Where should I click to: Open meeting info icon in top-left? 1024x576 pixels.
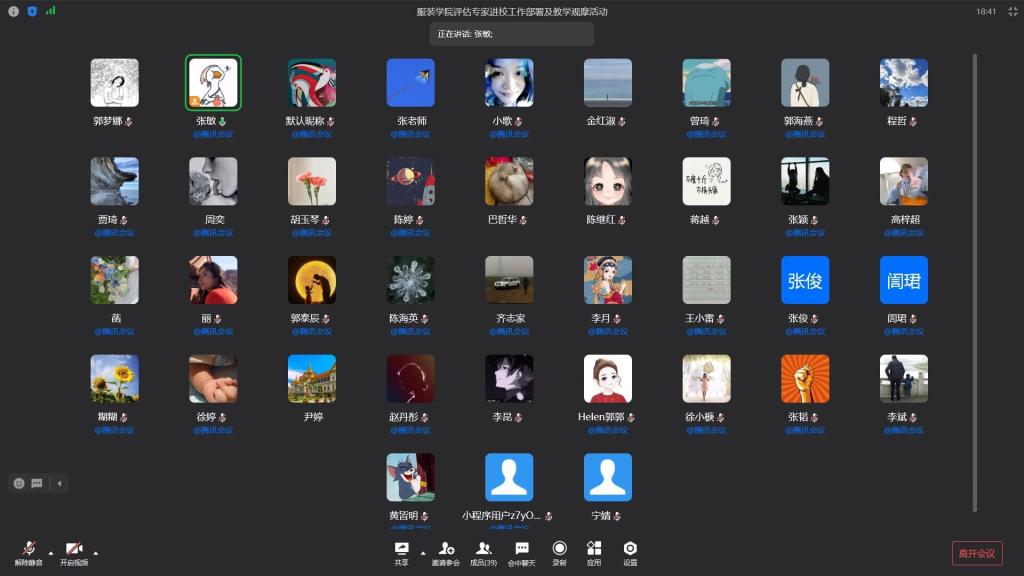[13, 11]
